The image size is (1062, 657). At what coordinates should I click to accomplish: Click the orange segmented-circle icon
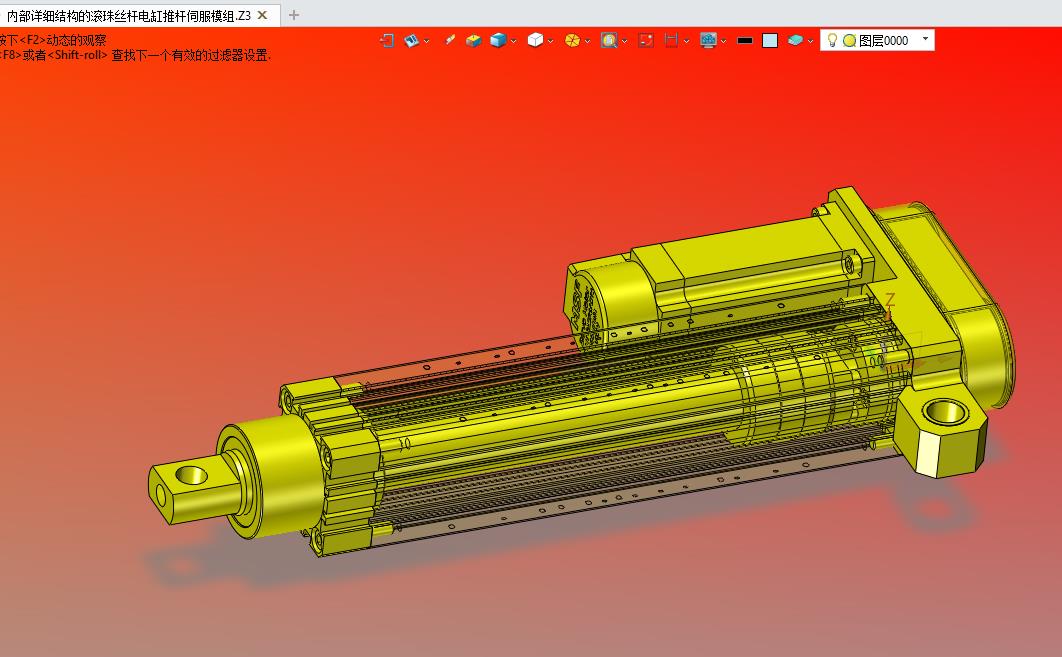(x=572, y=41)
